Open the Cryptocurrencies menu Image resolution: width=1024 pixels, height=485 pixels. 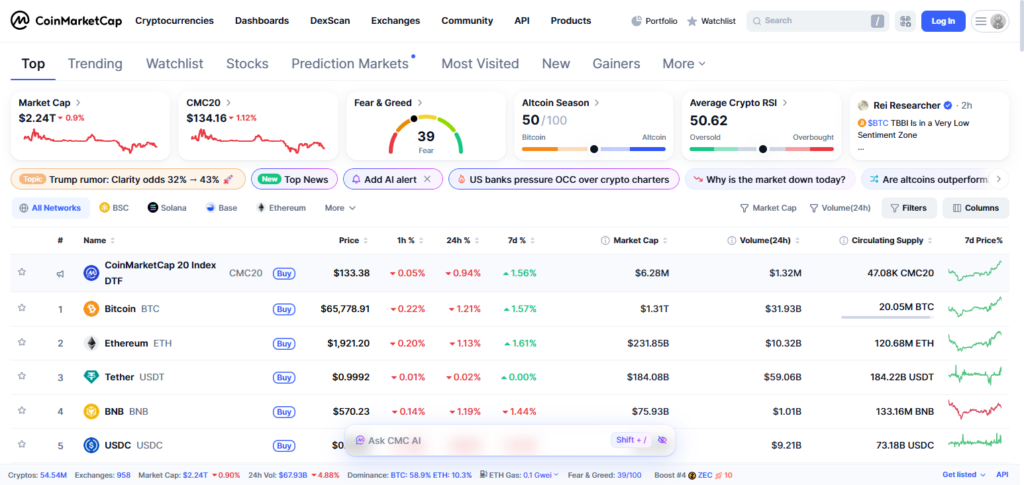point(174,21)
